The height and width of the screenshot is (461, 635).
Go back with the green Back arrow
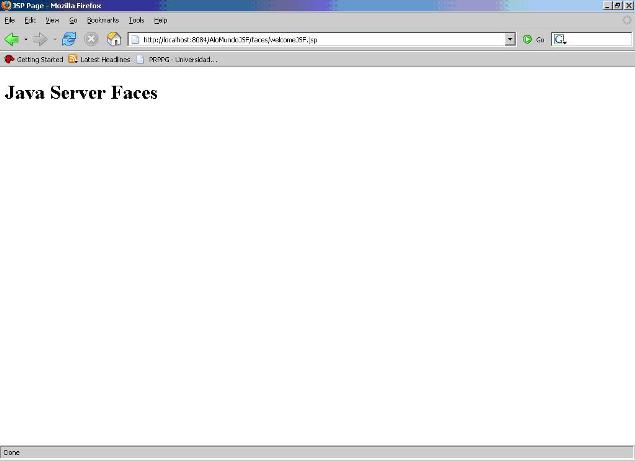[x=12, y=39]
